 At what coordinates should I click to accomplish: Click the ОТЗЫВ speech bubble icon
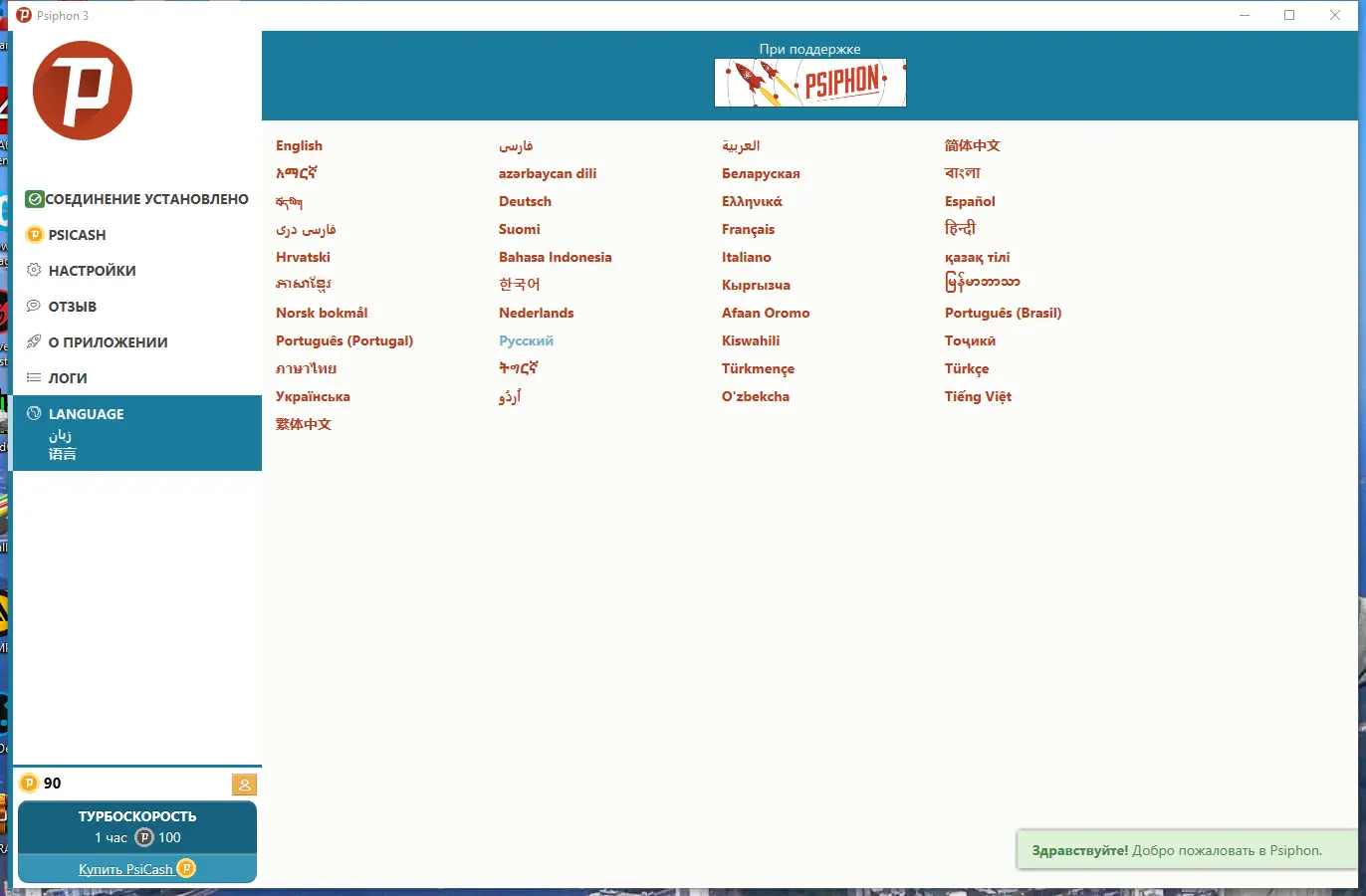[32, 306]
